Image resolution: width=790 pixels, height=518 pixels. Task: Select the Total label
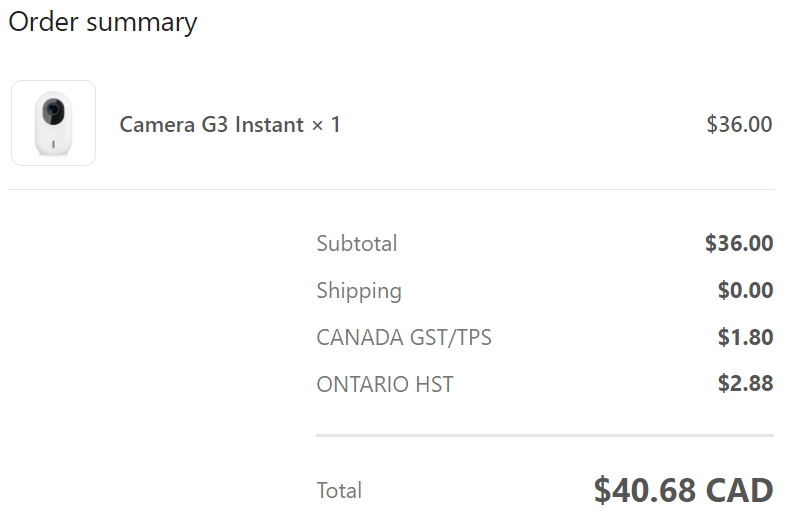coord(339,490)
